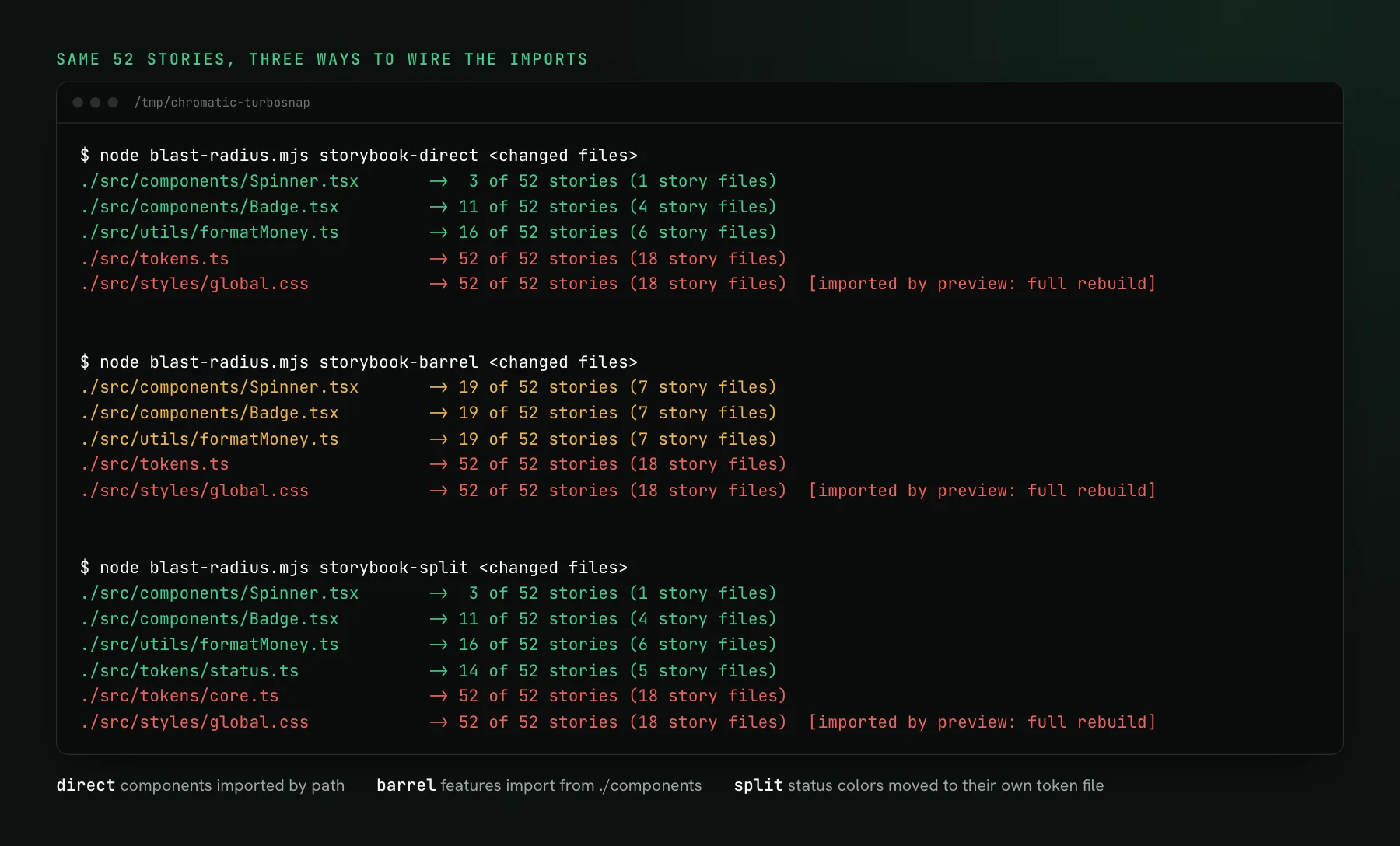
Task: Click formatMoney.ts path in storybook-barrel block
Action: 209,439
